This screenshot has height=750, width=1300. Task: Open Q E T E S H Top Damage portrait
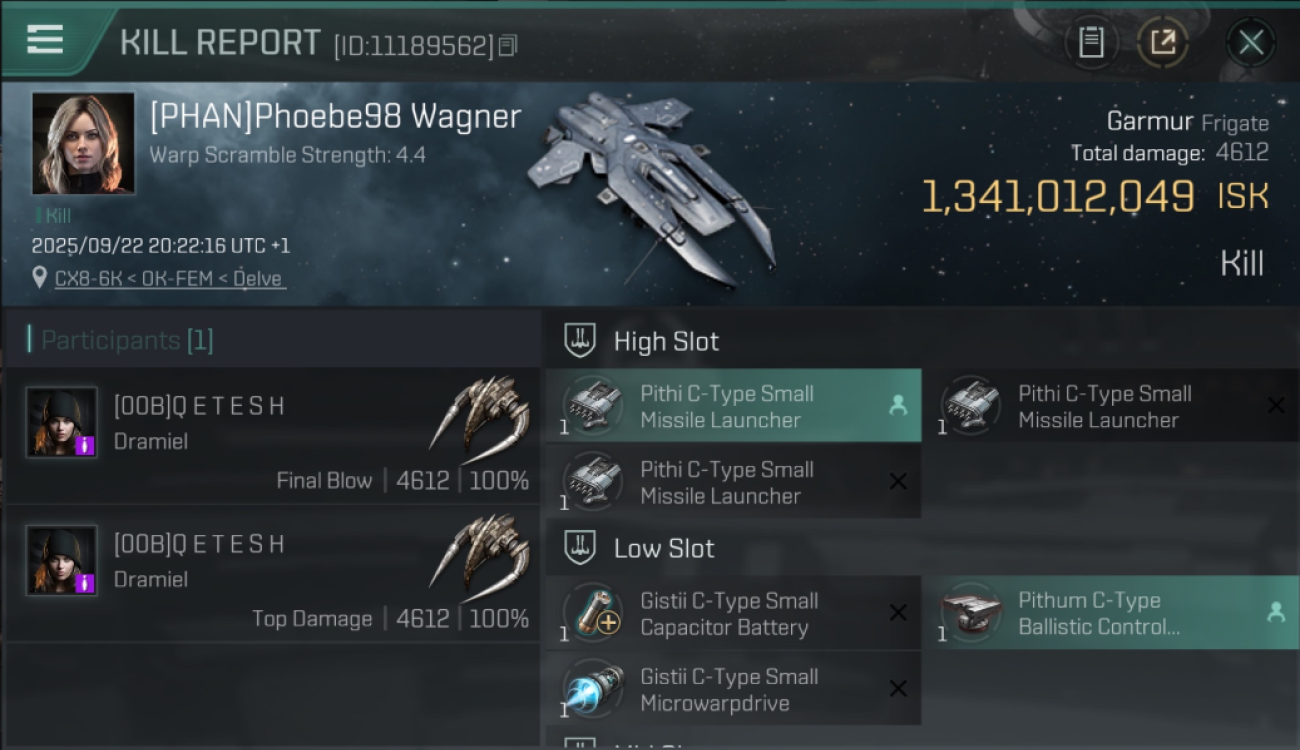pyautogui.click(x=62, y=560)
